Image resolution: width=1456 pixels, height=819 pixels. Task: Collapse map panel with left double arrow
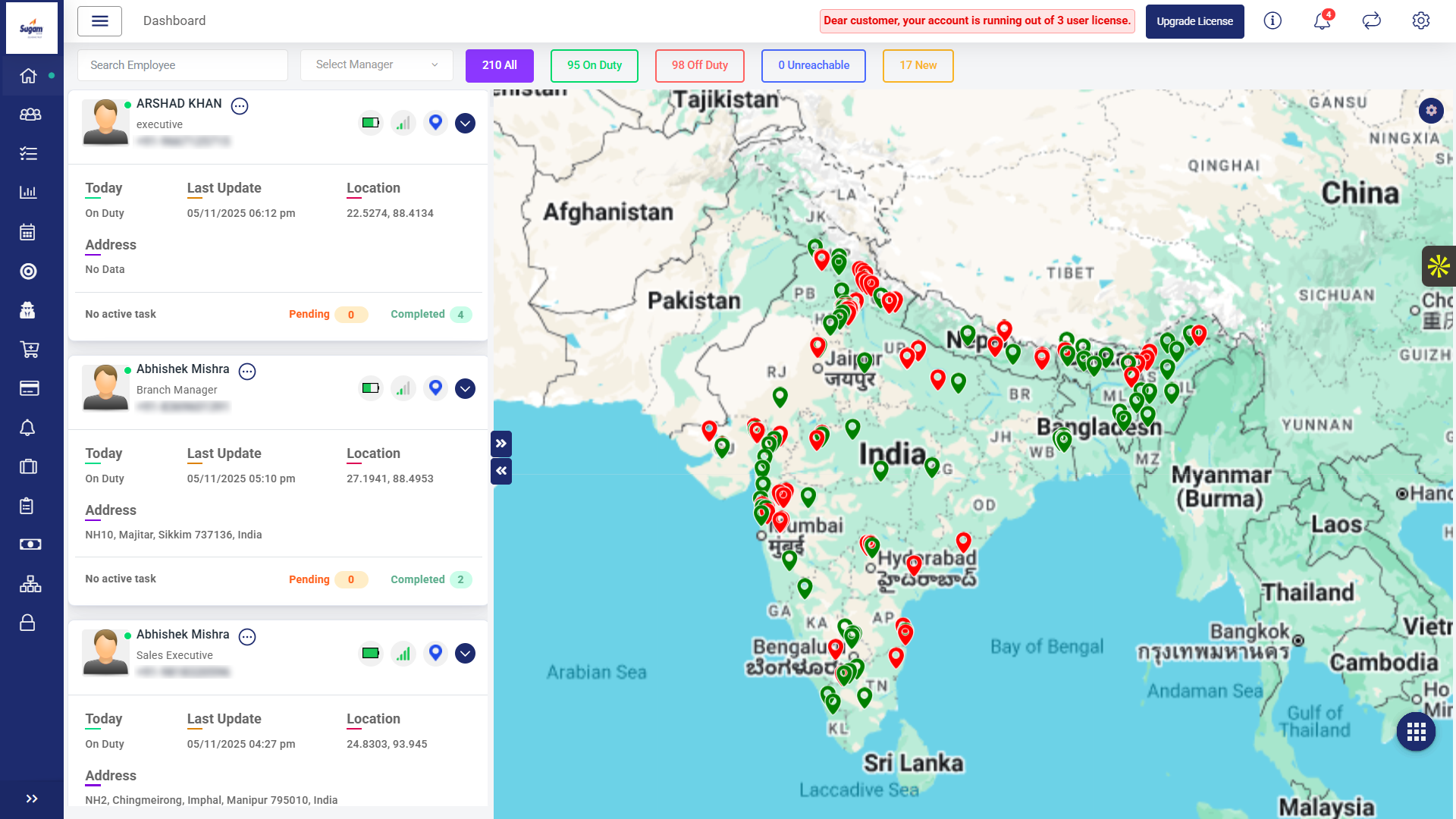click(x=501, y=471)
